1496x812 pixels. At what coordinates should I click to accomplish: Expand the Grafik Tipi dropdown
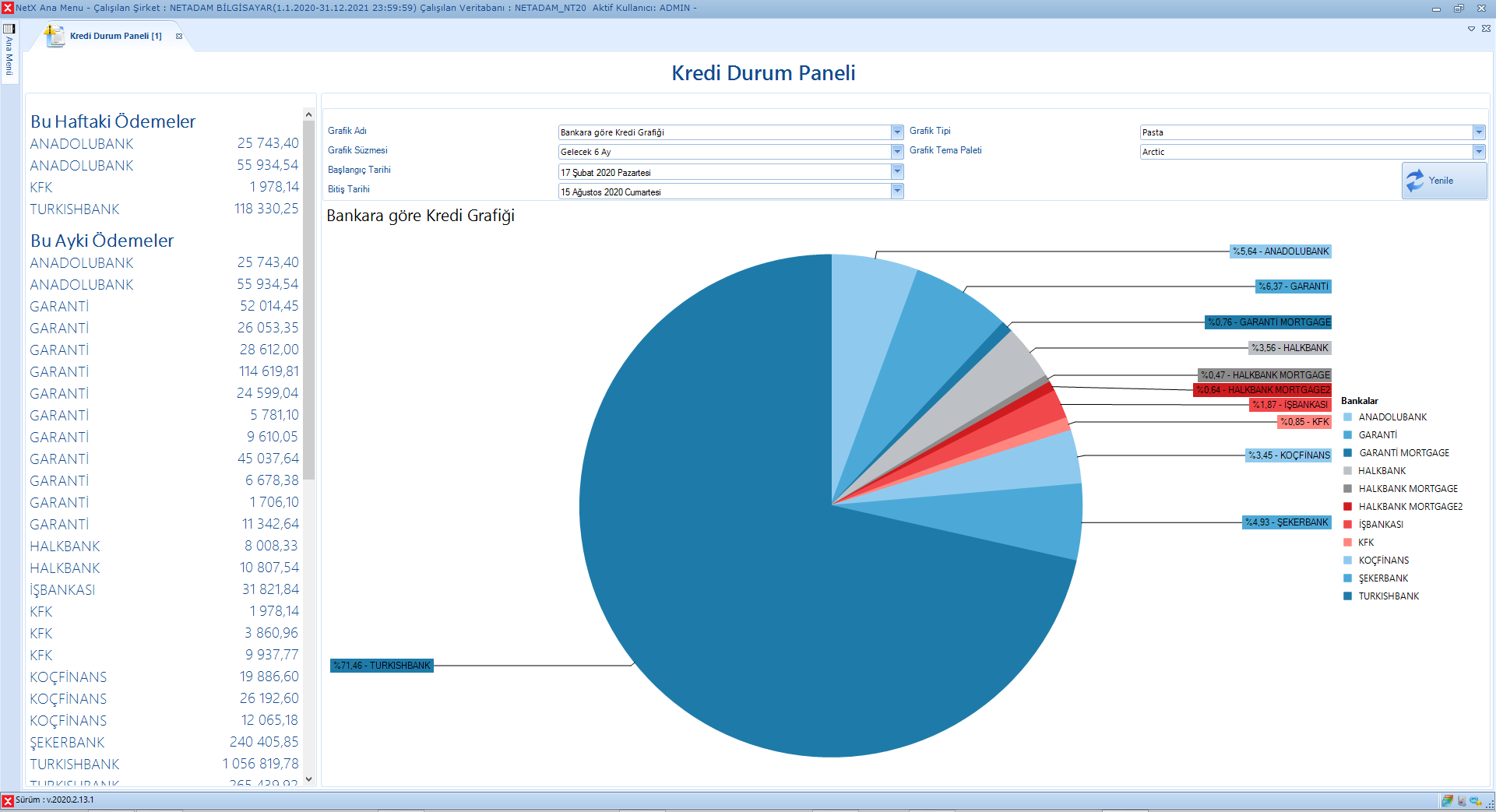tap(1479, 132)
